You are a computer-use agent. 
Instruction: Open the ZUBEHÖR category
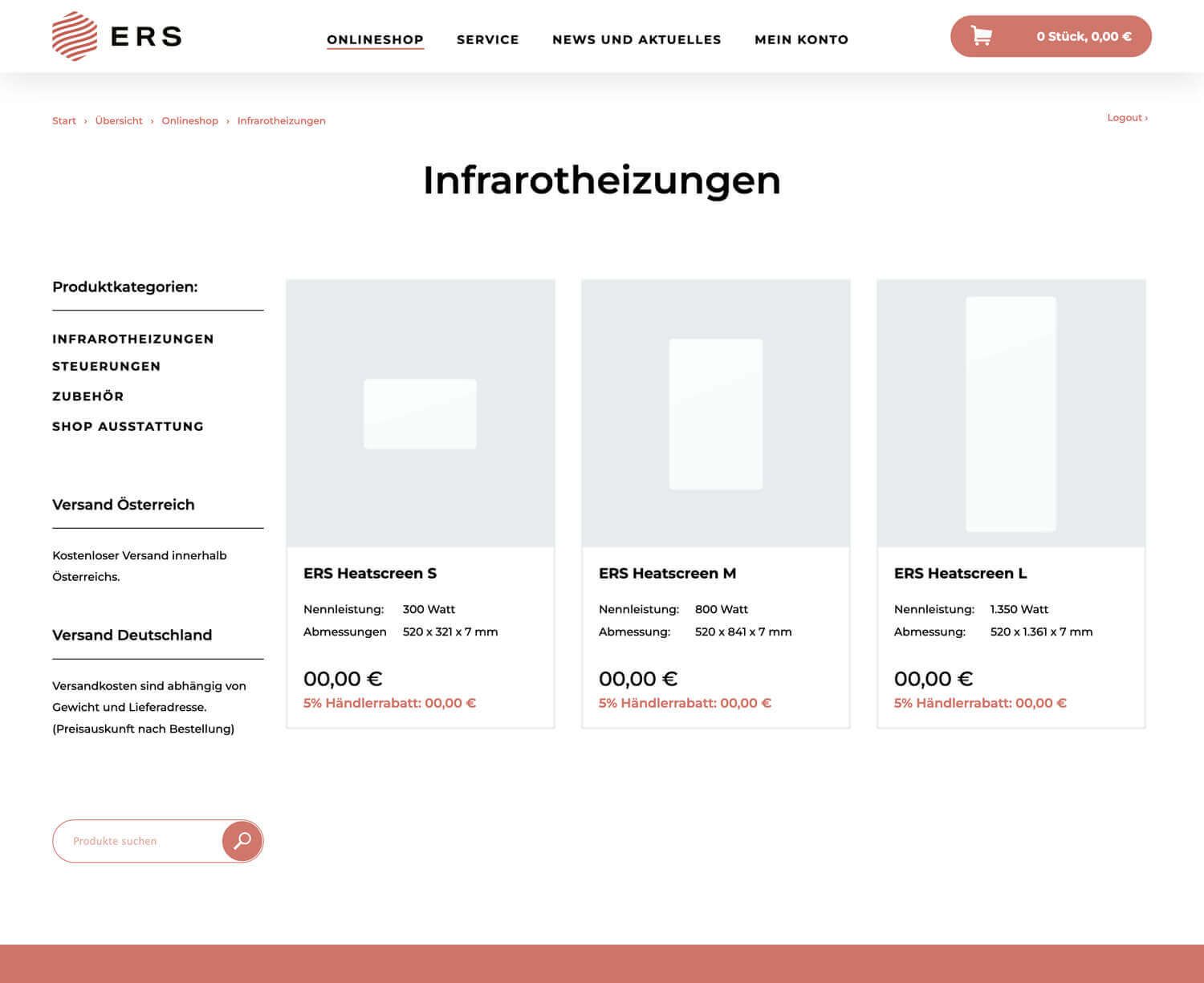coord(87,396)
